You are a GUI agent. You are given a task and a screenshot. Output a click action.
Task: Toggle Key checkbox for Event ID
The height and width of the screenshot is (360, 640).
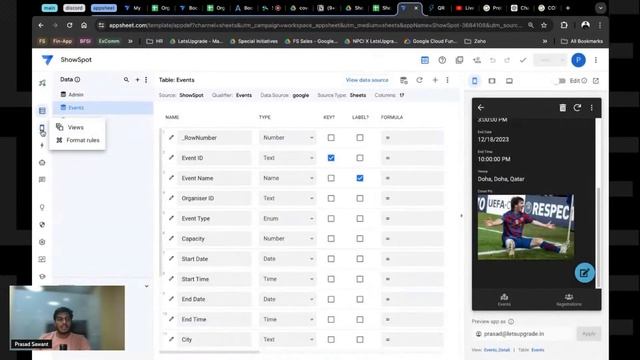click(x=331, y=158)
